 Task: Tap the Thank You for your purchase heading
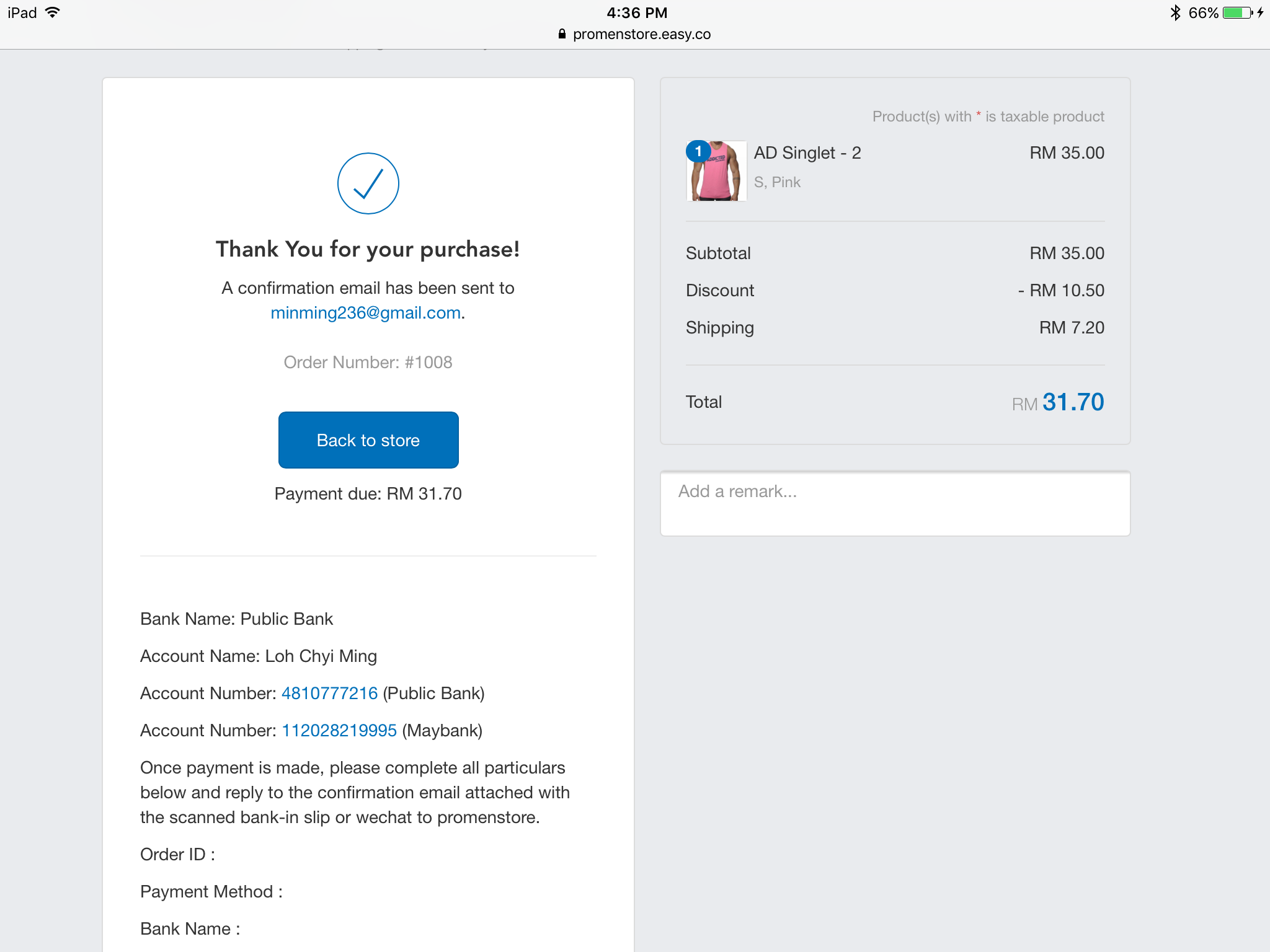tap(368, 249)
